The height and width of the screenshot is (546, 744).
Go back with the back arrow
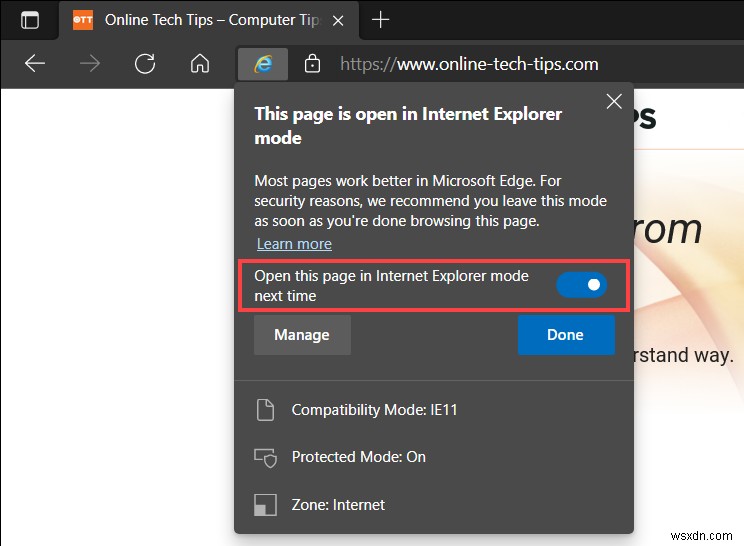coord(35,64)
